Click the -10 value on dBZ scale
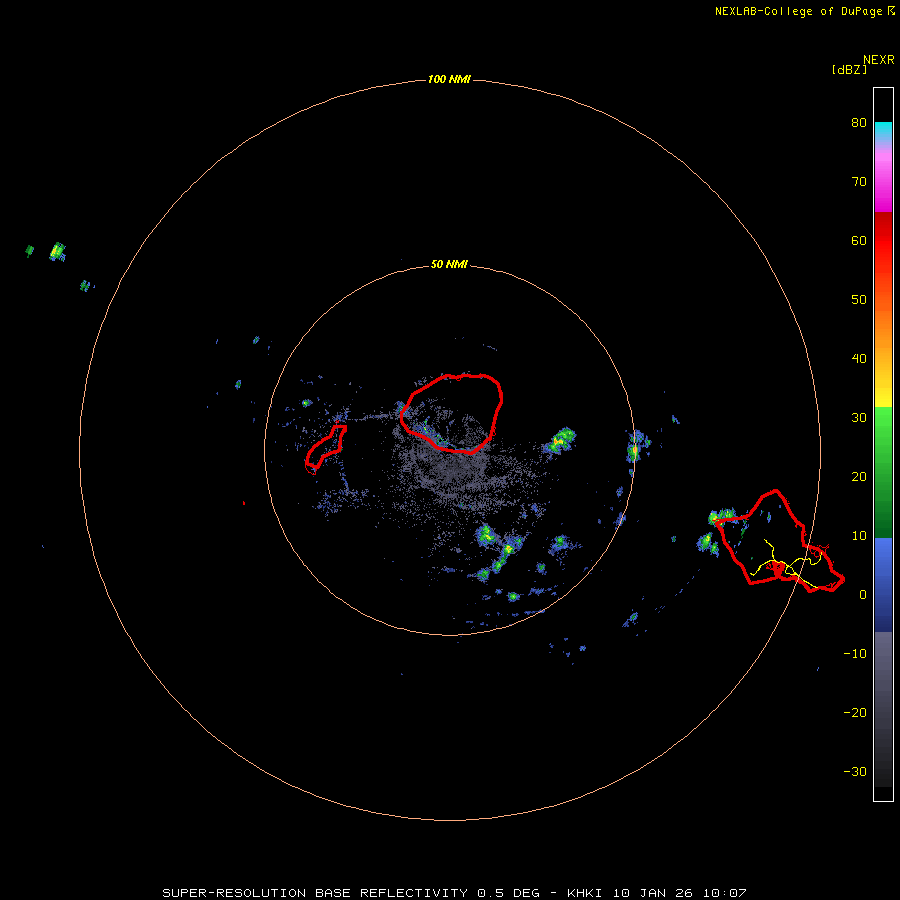 click(x=855, y=654)
